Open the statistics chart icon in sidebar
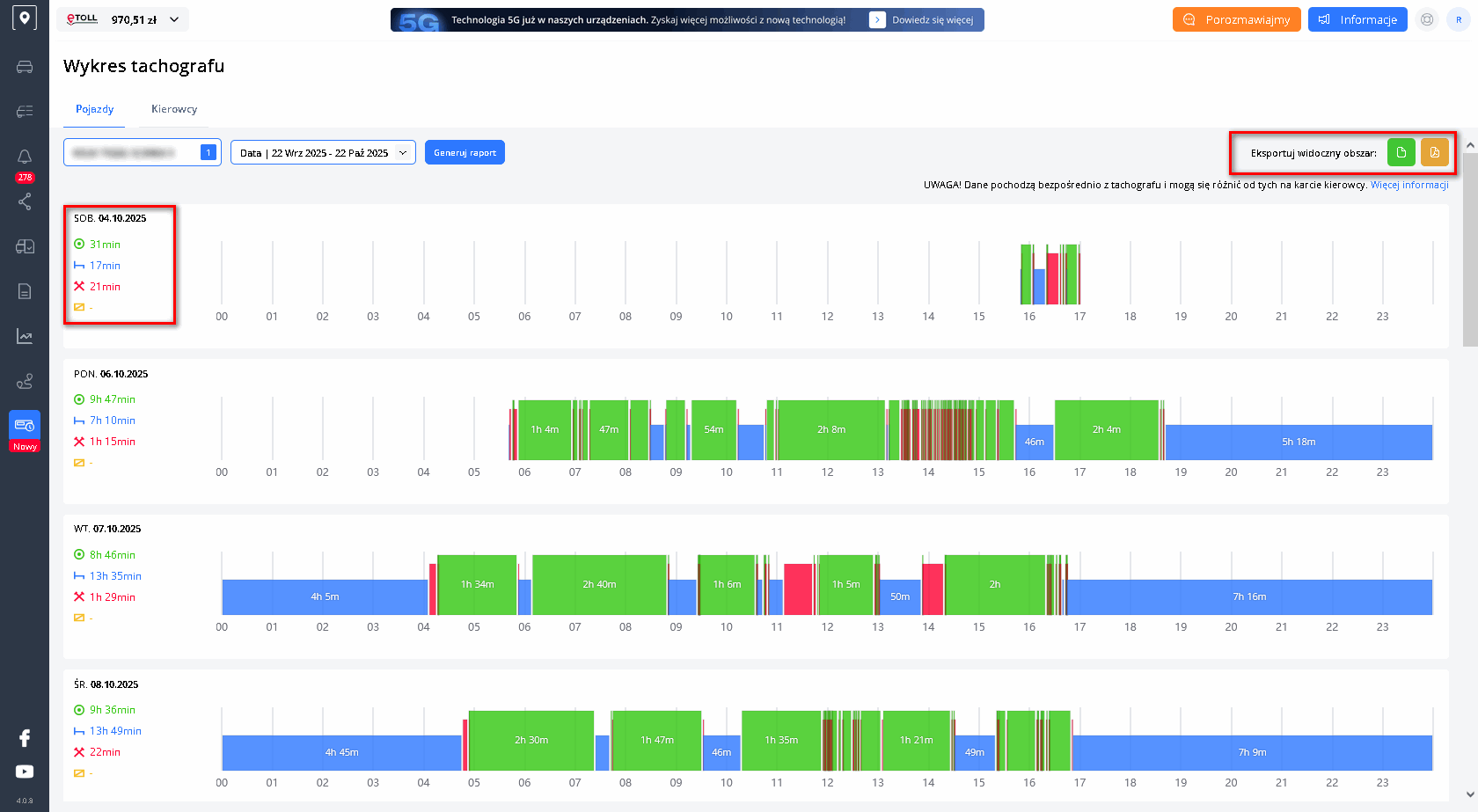This screenshot has width=1478, height=812. click(25, 336)
